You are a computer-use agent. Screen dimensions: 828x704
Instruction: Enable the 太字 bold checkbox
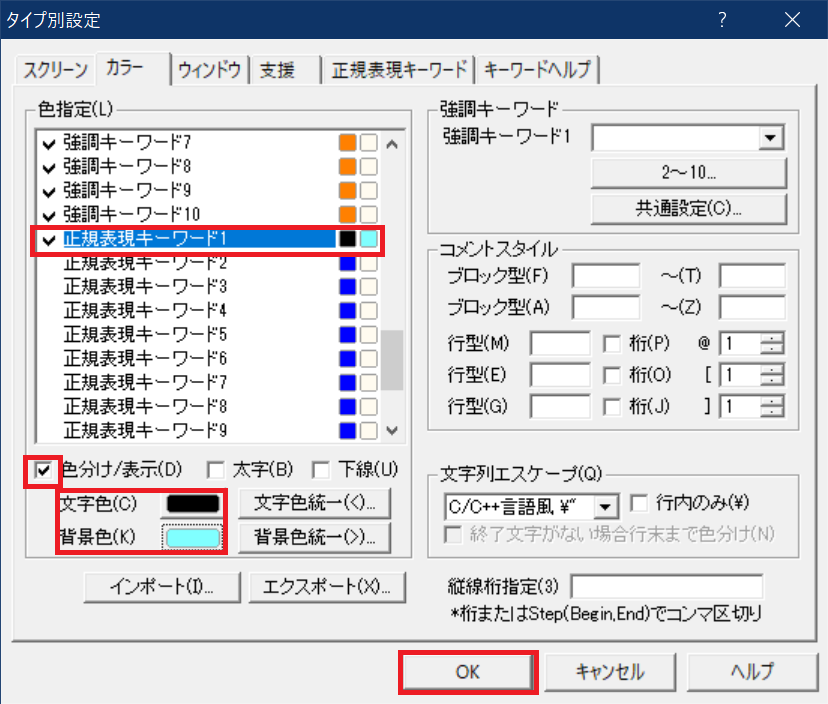click(x=215, y=469)
